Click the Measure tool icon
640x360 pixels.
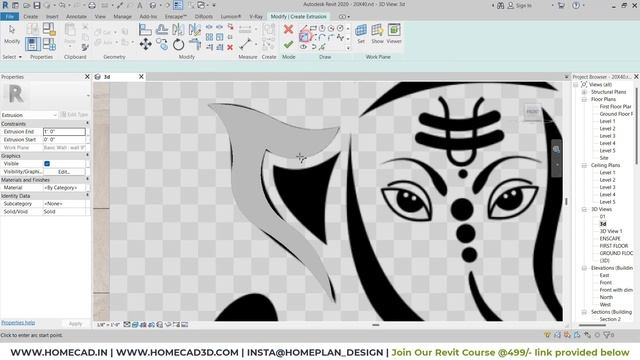pyautogui.click(x=245, y=44)
